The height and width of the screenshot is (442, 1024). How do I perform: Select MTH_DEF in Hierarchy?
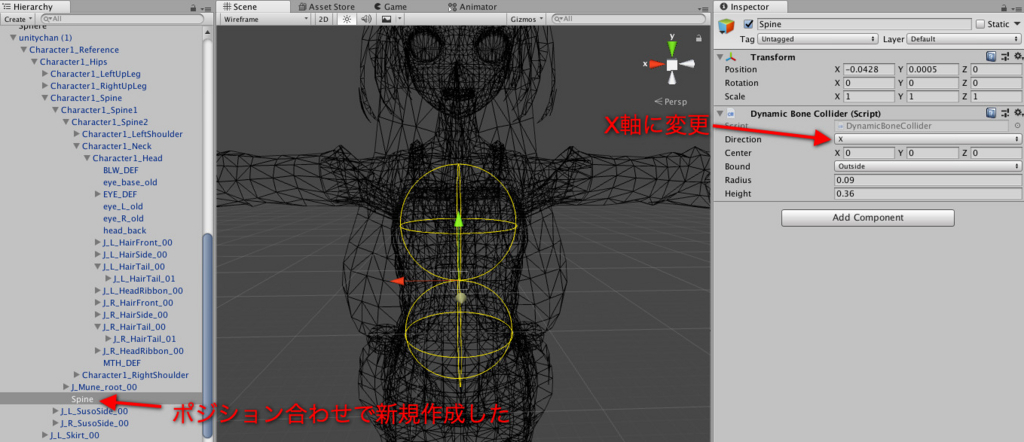click(x=122, y=363)
